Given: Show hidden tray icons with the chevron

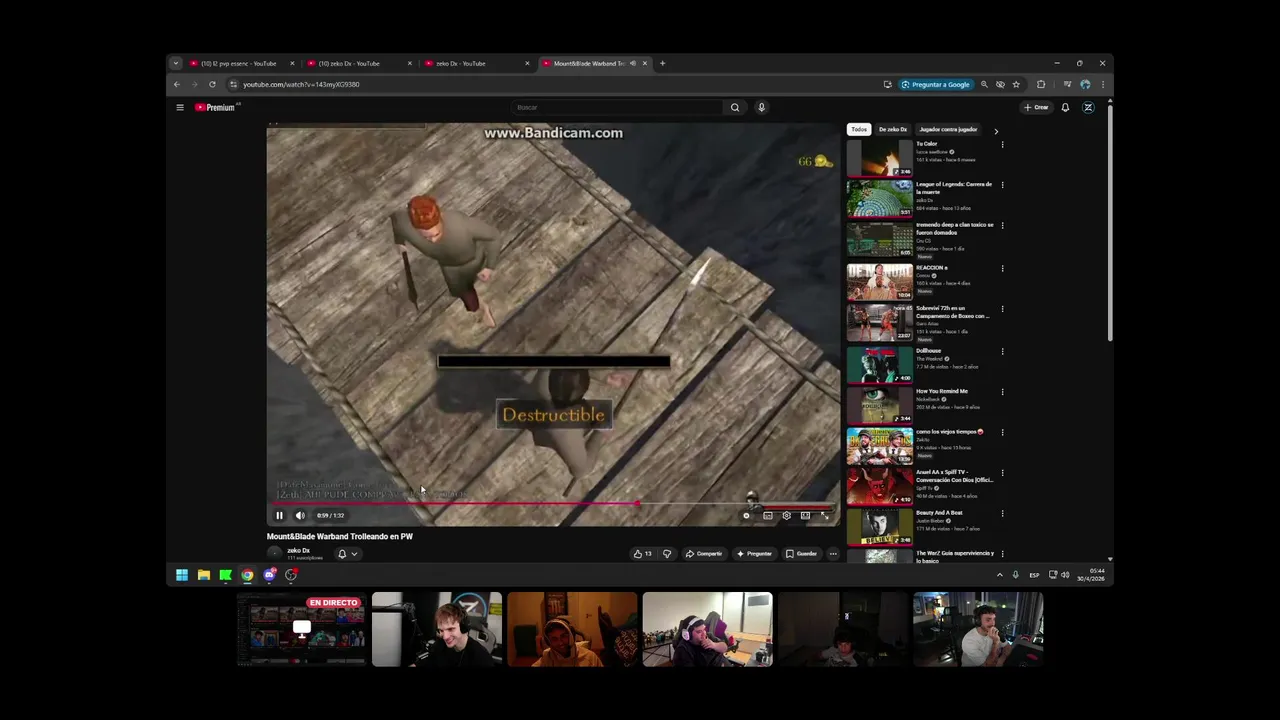Looking at the screenshot, I should pos(999,575).
